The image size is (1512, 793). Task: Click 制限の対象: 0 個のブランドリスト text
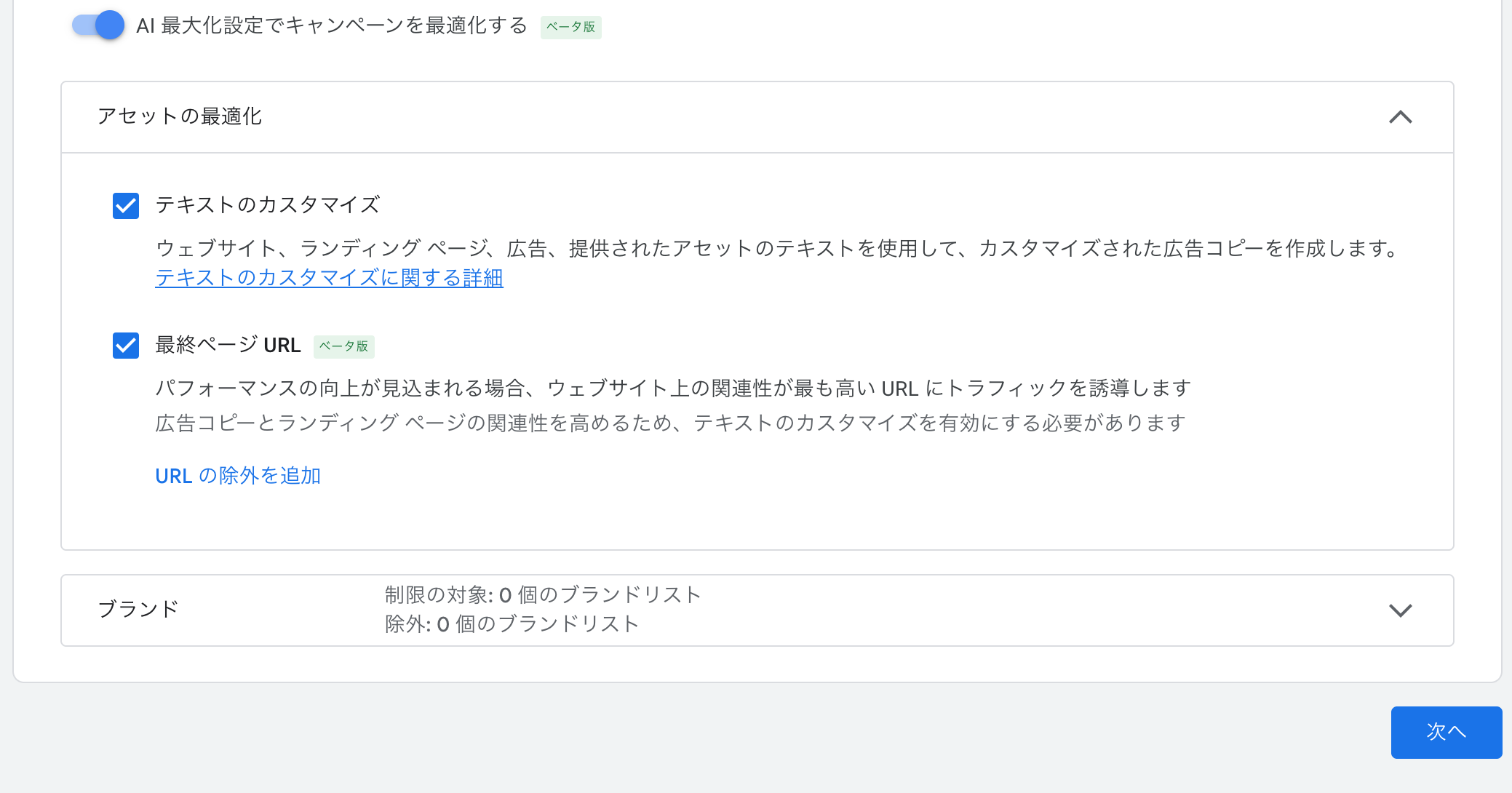click(543, 595)
